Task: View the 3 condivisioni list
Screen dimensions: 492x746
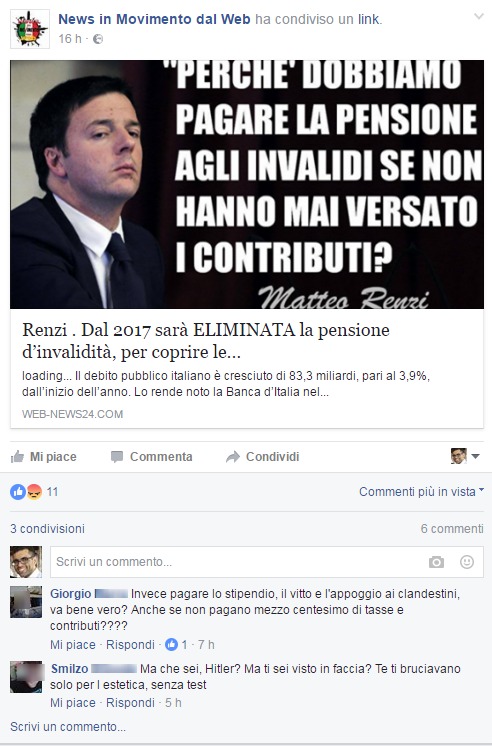Action: [48, 529]
